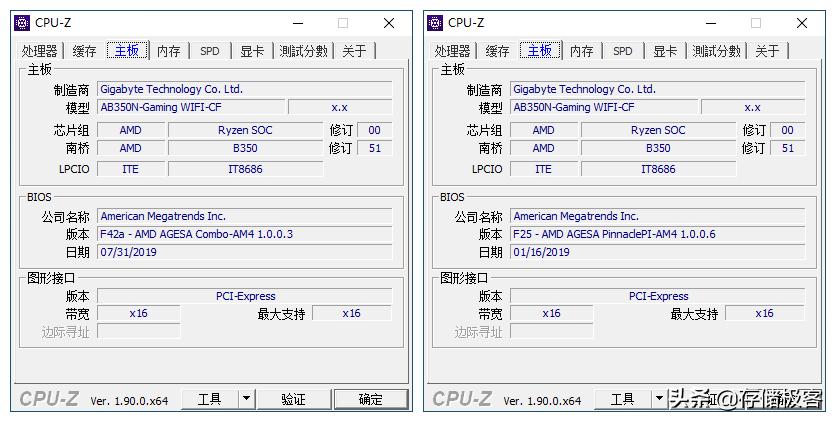Click ITE LPCIO vendor in right window

[544, 169]
